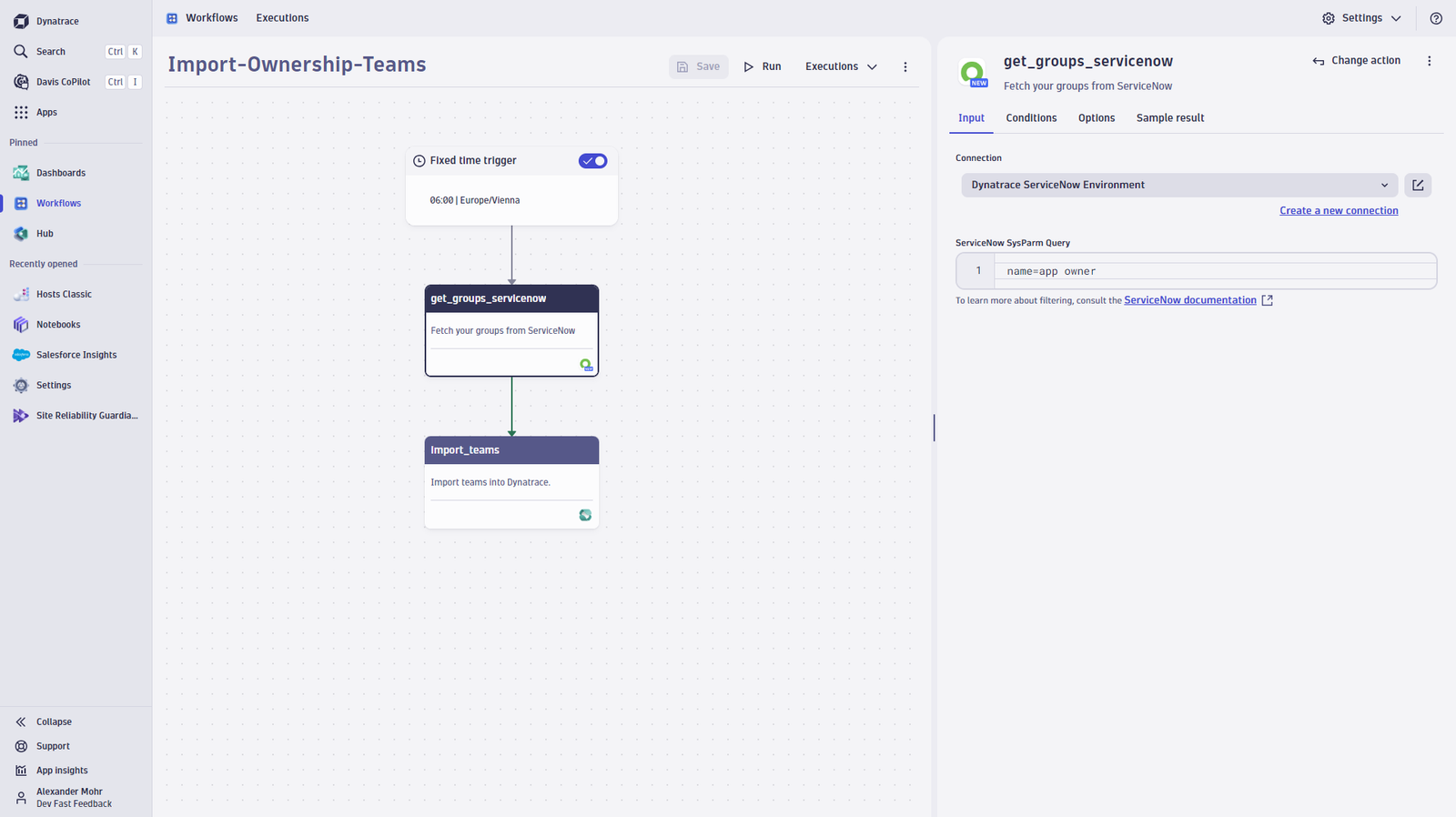Click the Save button
Image resolution: width=1456 pixels, height=817 pixels.
(x=699, y=66)
